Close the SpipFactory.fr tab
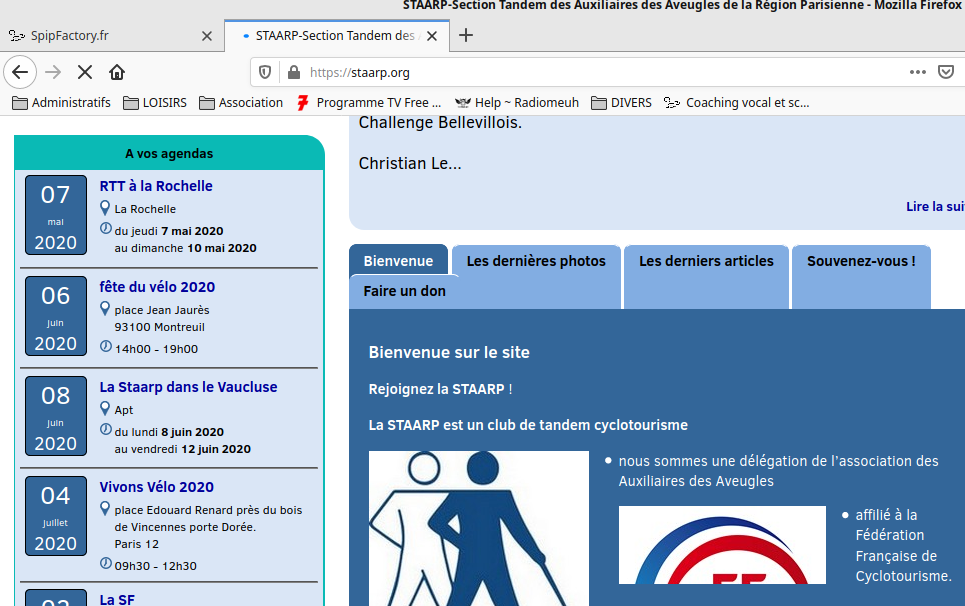 [207, 36]
